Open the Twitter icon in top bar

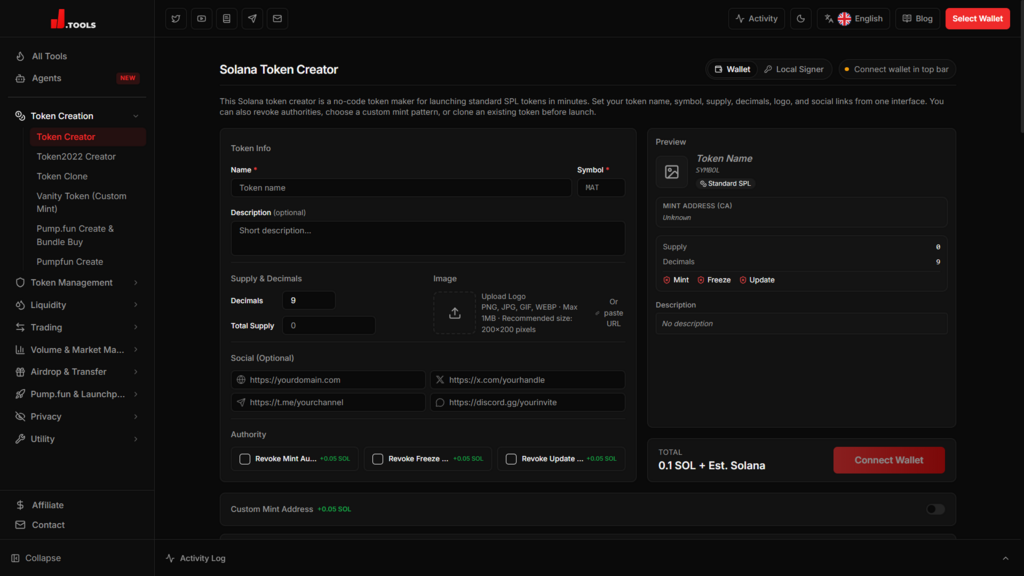click(176, 18)
